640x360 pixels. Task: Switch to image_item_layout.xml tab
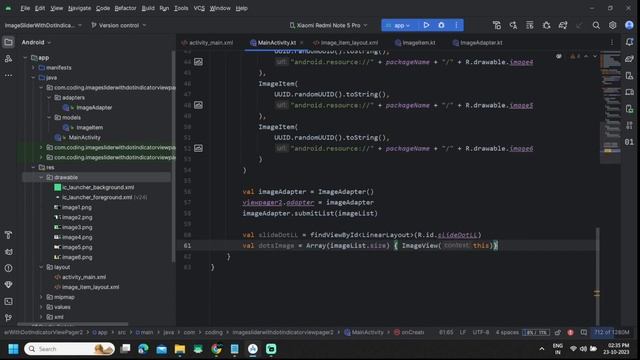346,42
